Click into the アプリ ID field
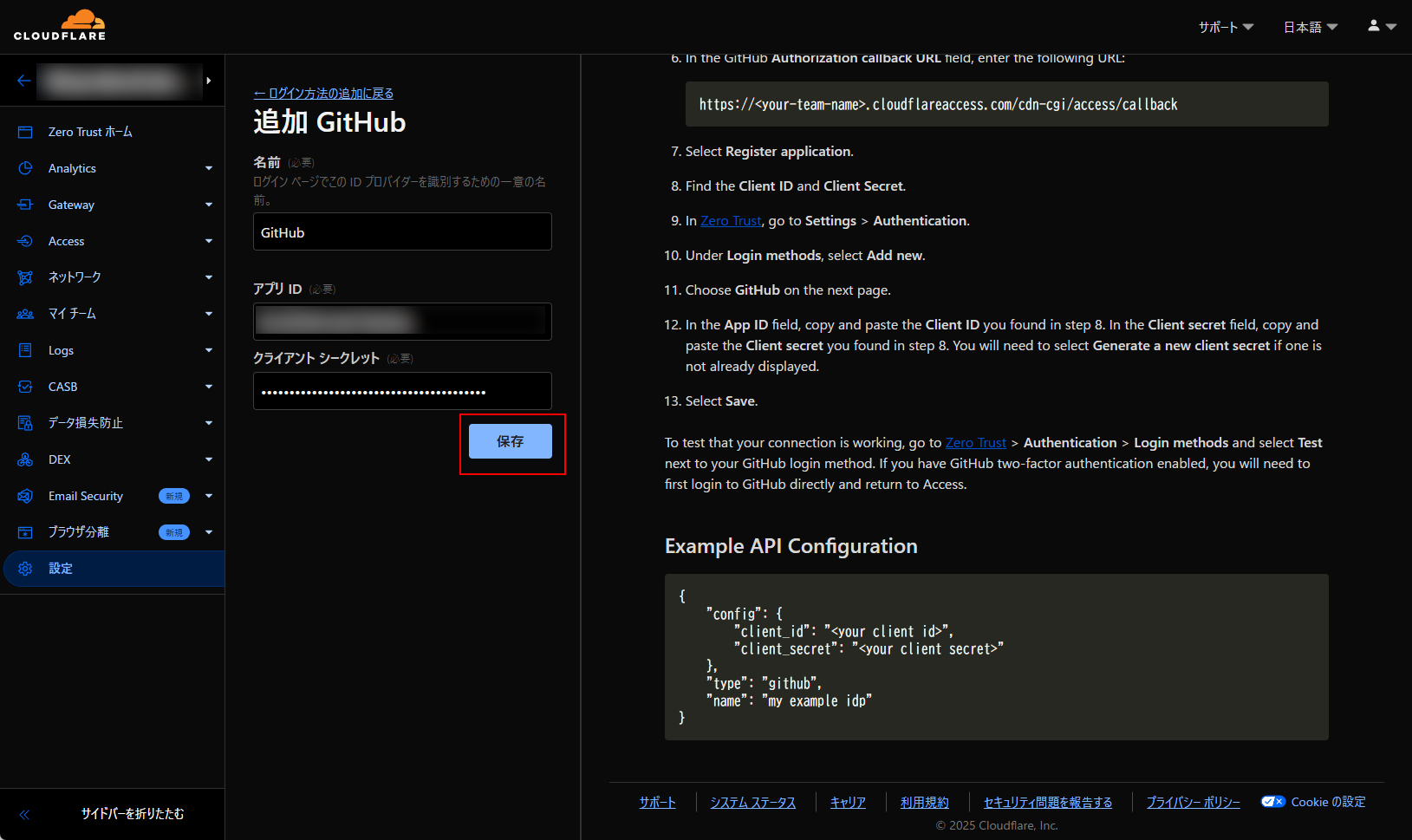 (402, 322)
